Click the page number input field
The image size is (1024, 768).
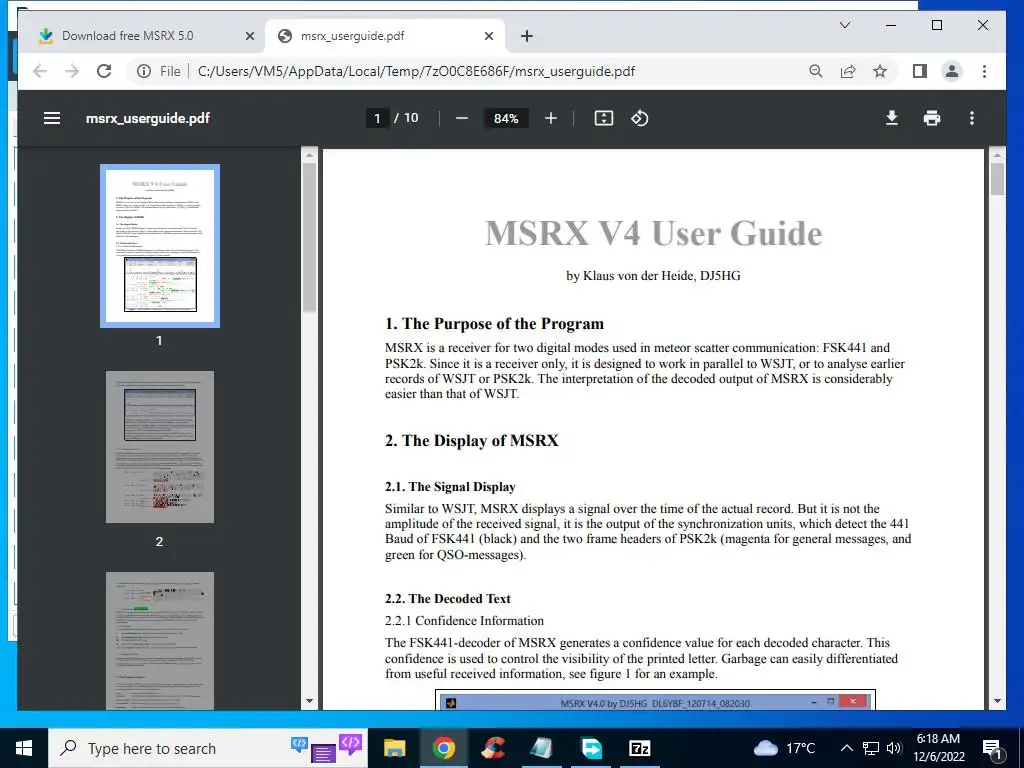point(377,118)
